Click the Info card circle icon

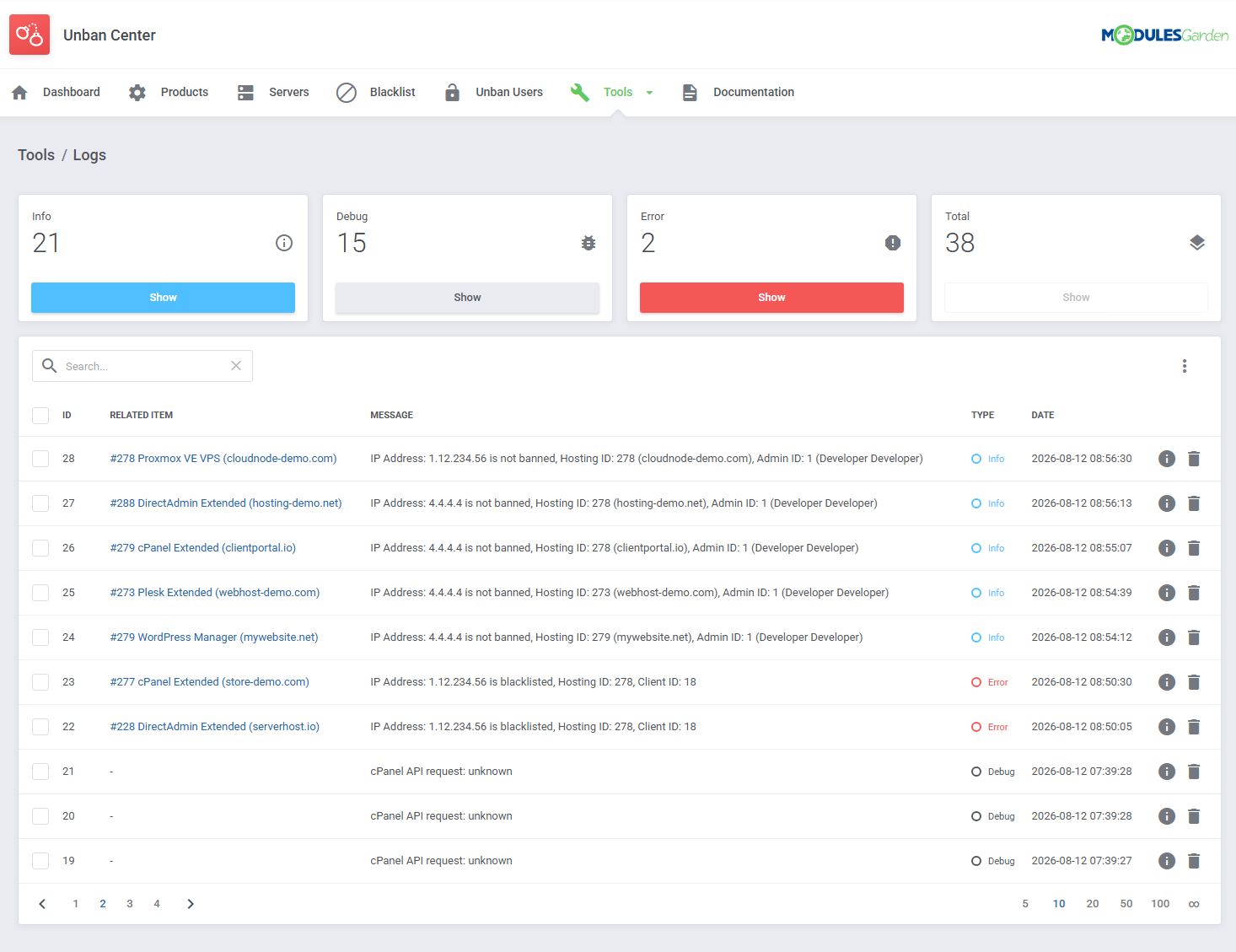tap(284, 243)
